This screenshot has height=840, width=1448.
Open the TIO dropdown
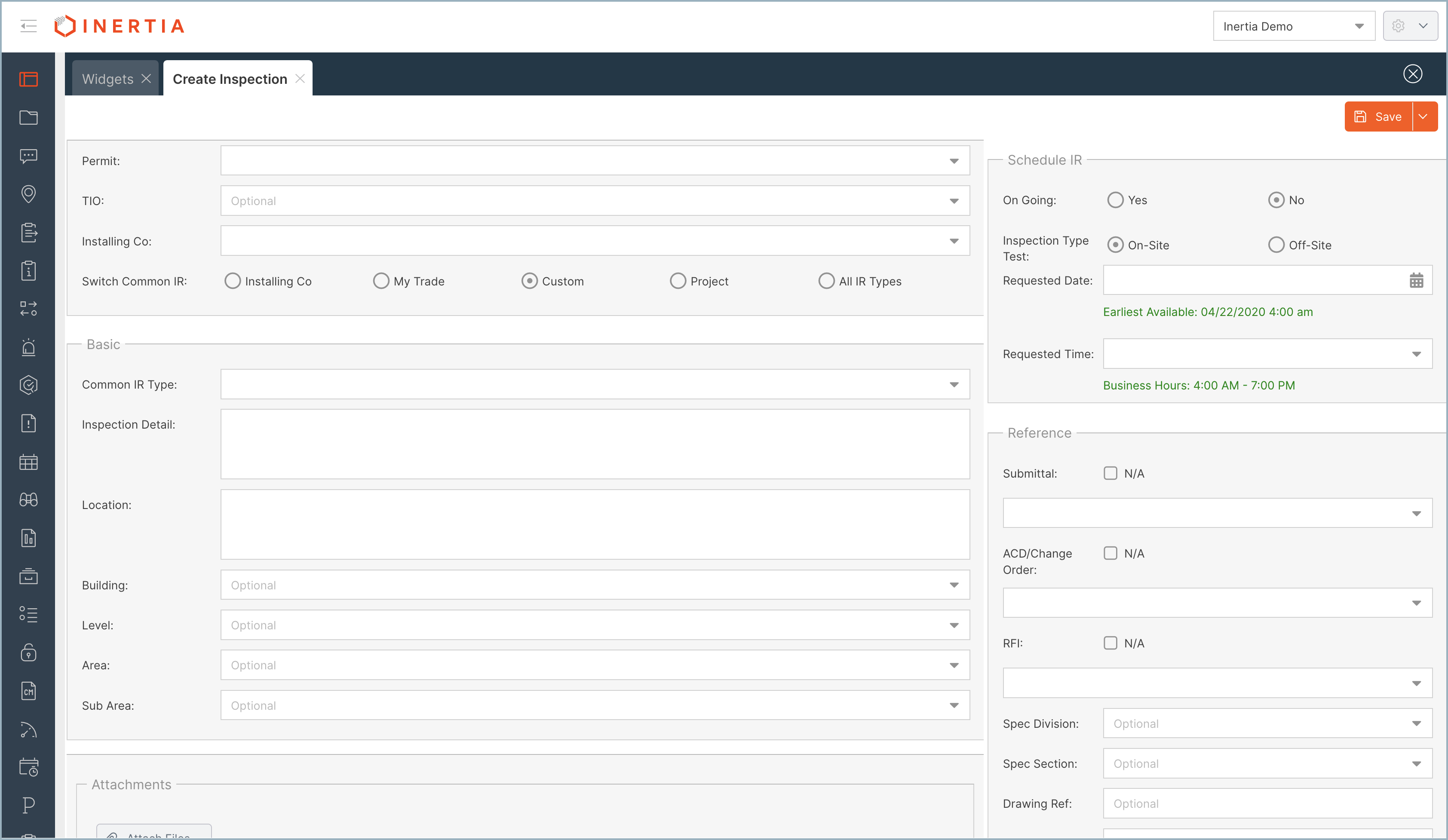(595, 200)
